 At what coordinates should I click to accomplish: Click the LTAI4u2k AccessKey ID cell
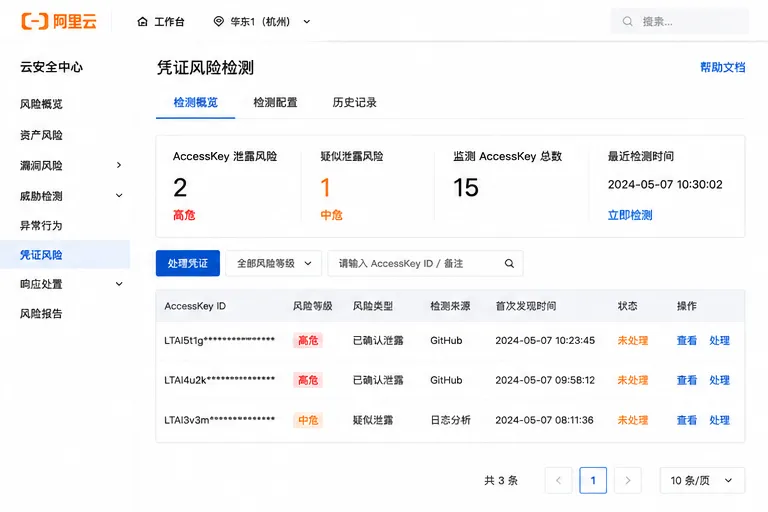pyautogui.click(x=219, y=380)
